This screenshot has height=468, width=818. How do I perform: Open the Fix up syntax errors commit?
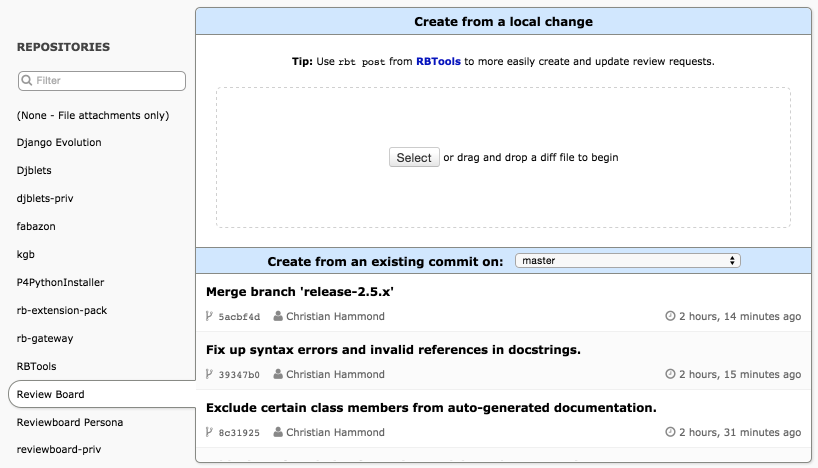393,350
